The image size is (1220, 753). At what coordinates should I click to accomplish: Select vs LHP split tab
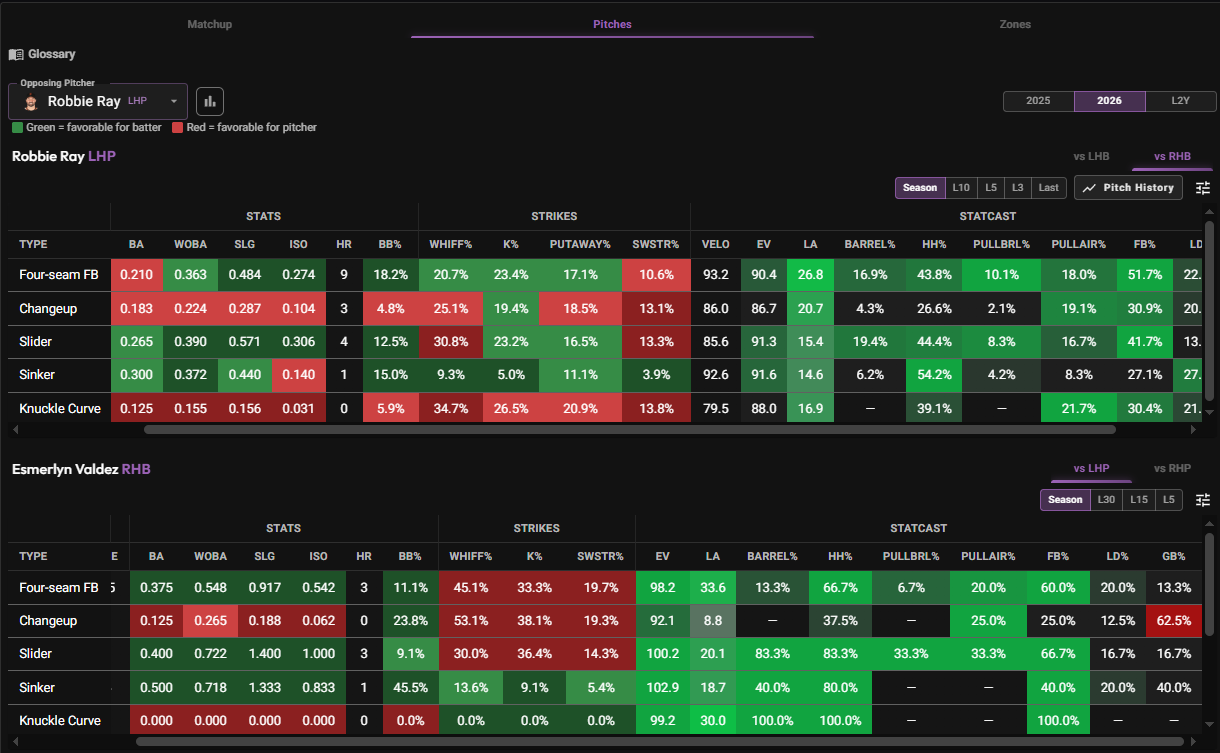[x=1091, y=468]
